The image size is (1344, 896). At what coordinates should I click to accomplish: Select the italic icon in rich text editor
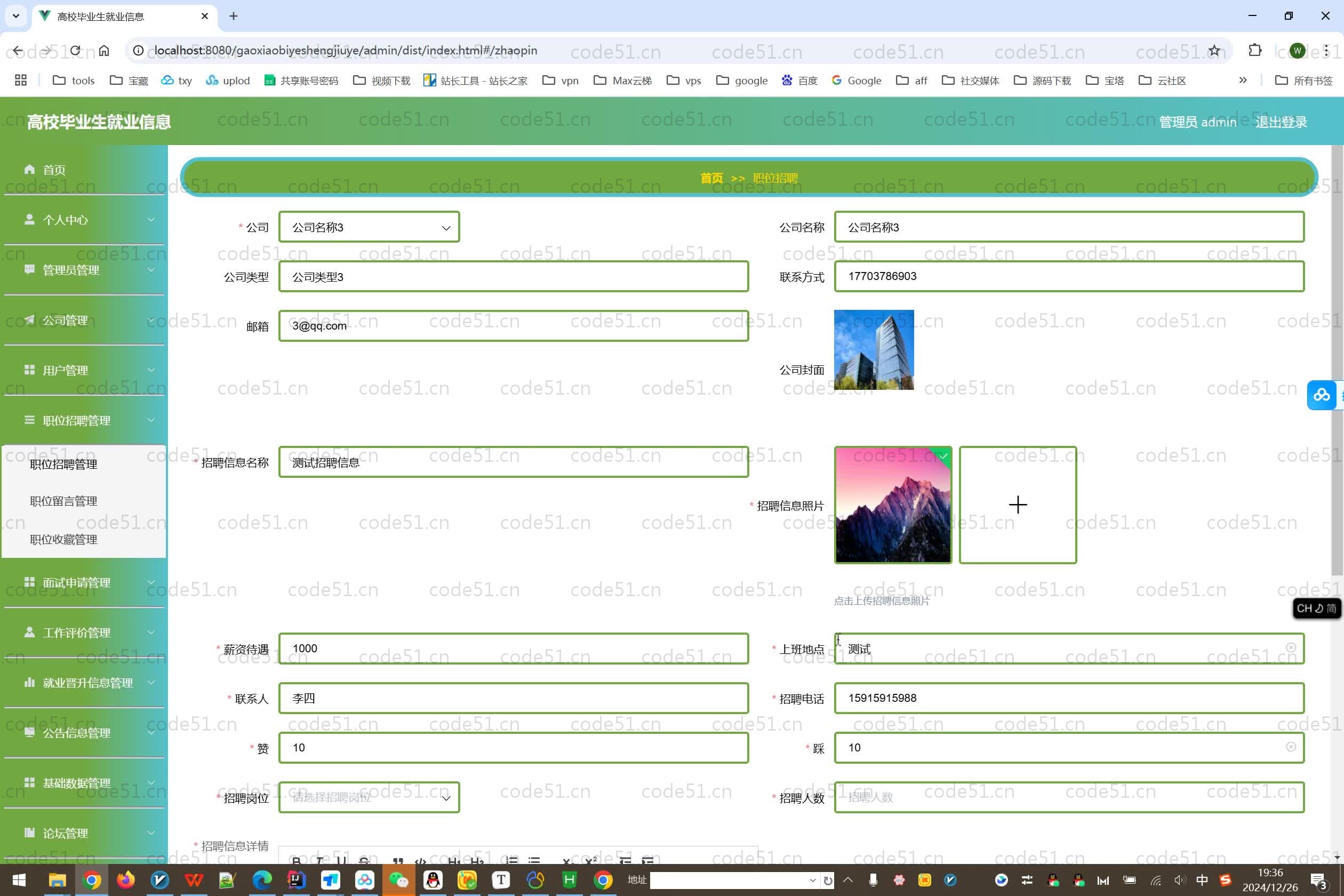(318, 861)
